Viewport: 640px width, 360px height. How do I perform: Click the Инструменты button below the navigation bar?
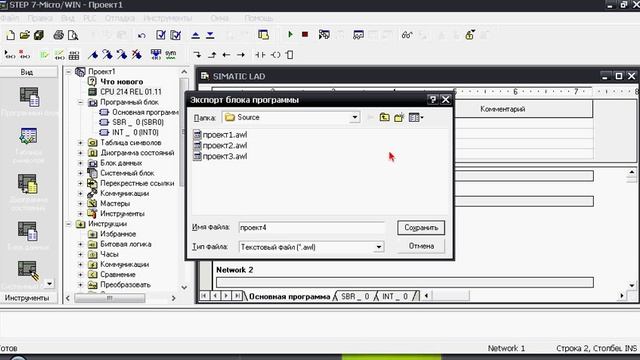coord(27,298)
